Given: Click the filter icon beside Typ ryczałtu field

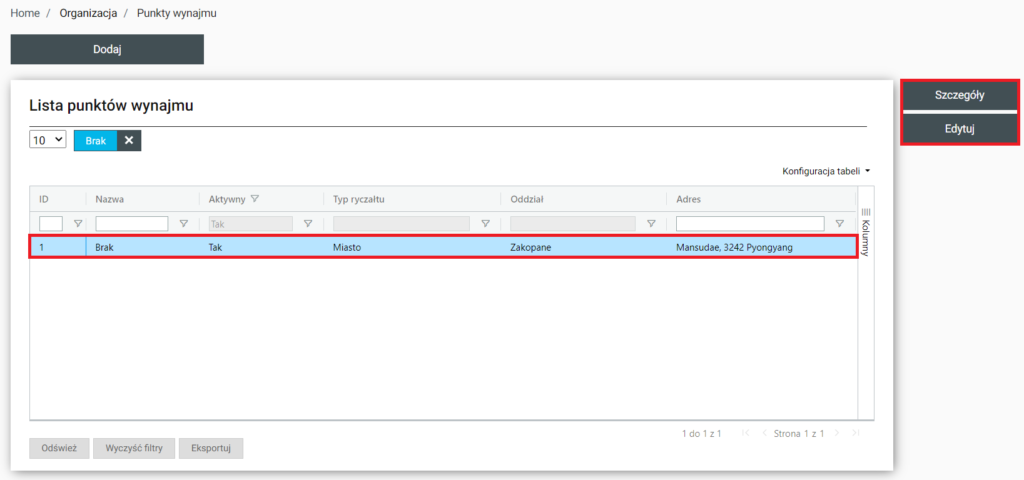Looking at the screenshot, I should (x=485, y=224).
